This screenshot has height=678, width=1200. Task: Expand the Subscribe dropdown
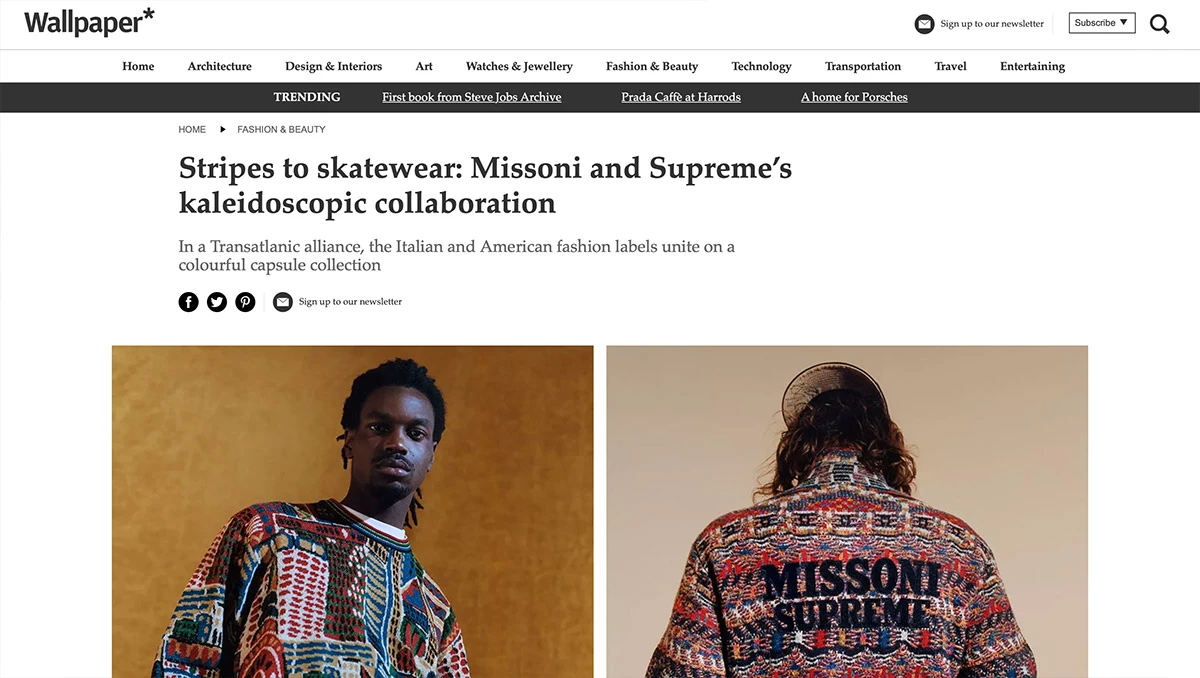[1102, 23]
